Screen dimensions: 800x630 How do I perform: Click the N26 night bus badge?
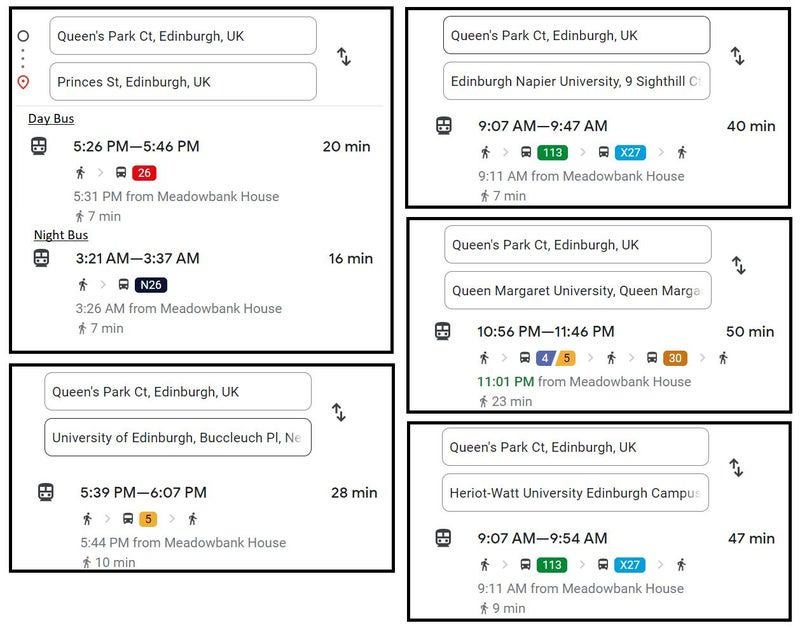tap(150, 285)
